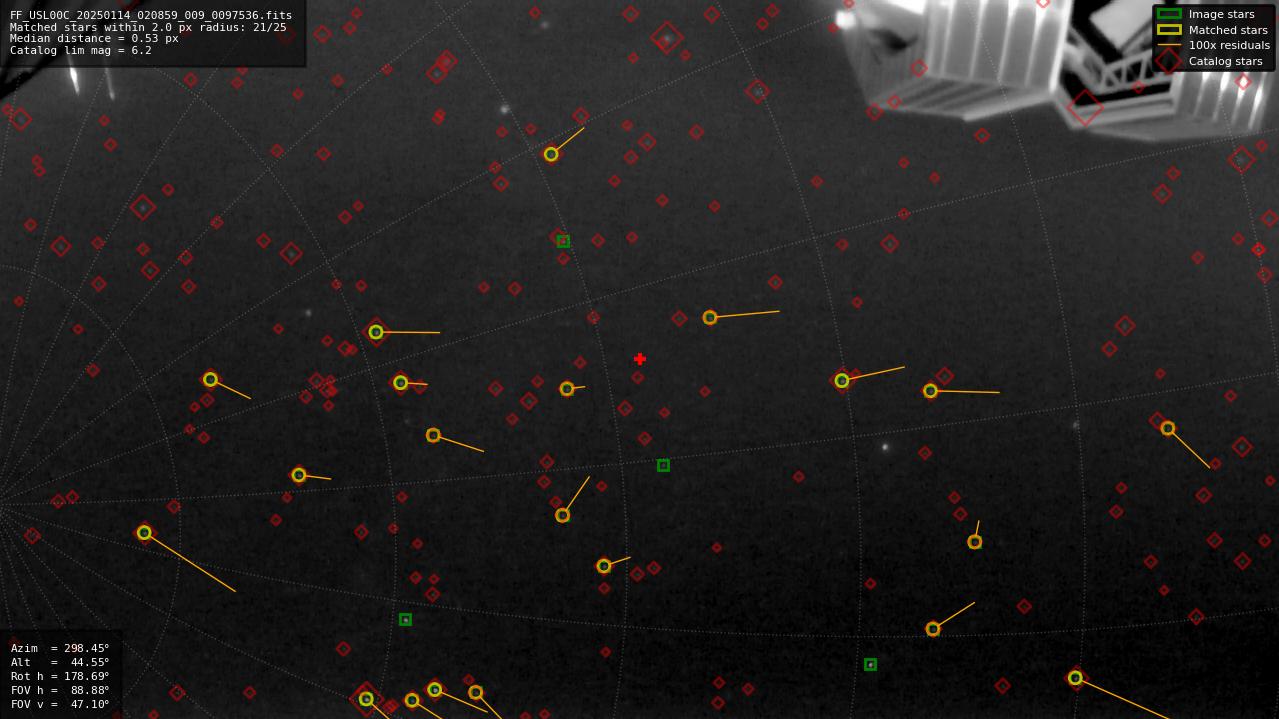Click the 'Matched stars' legend label
Image resolution: width=1279 pixels, height=719 pixels.
[x=1228, y=30]
